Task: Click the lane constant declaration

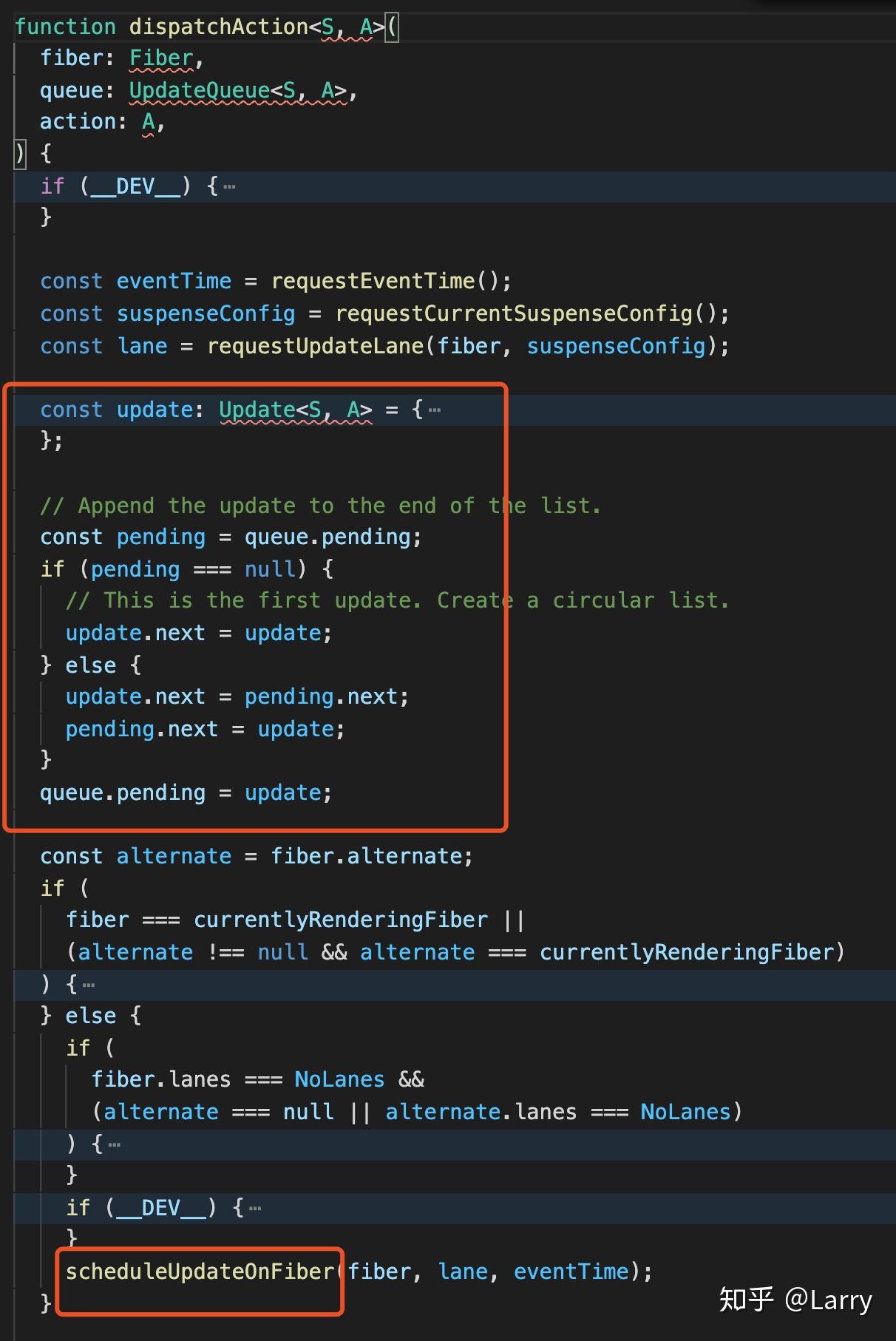Action: coord(142,347)
